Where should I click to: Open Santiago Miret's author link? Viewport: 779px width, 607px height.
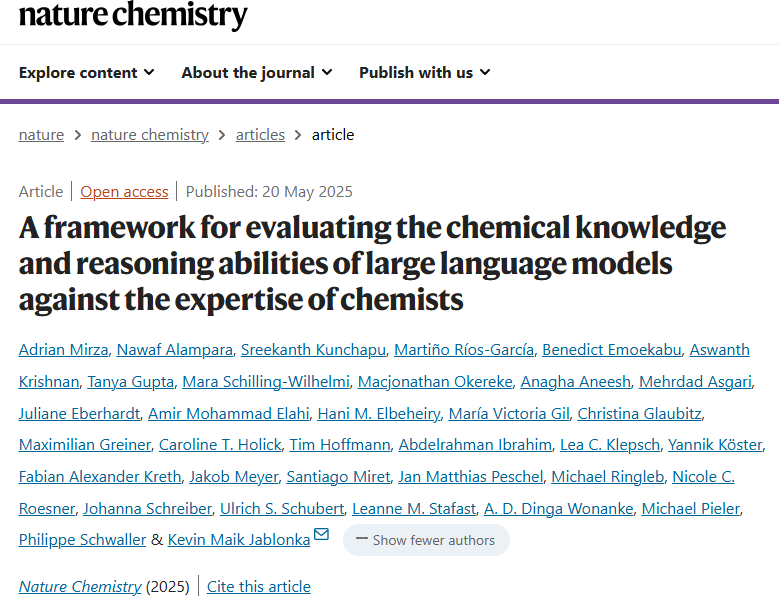338,477
